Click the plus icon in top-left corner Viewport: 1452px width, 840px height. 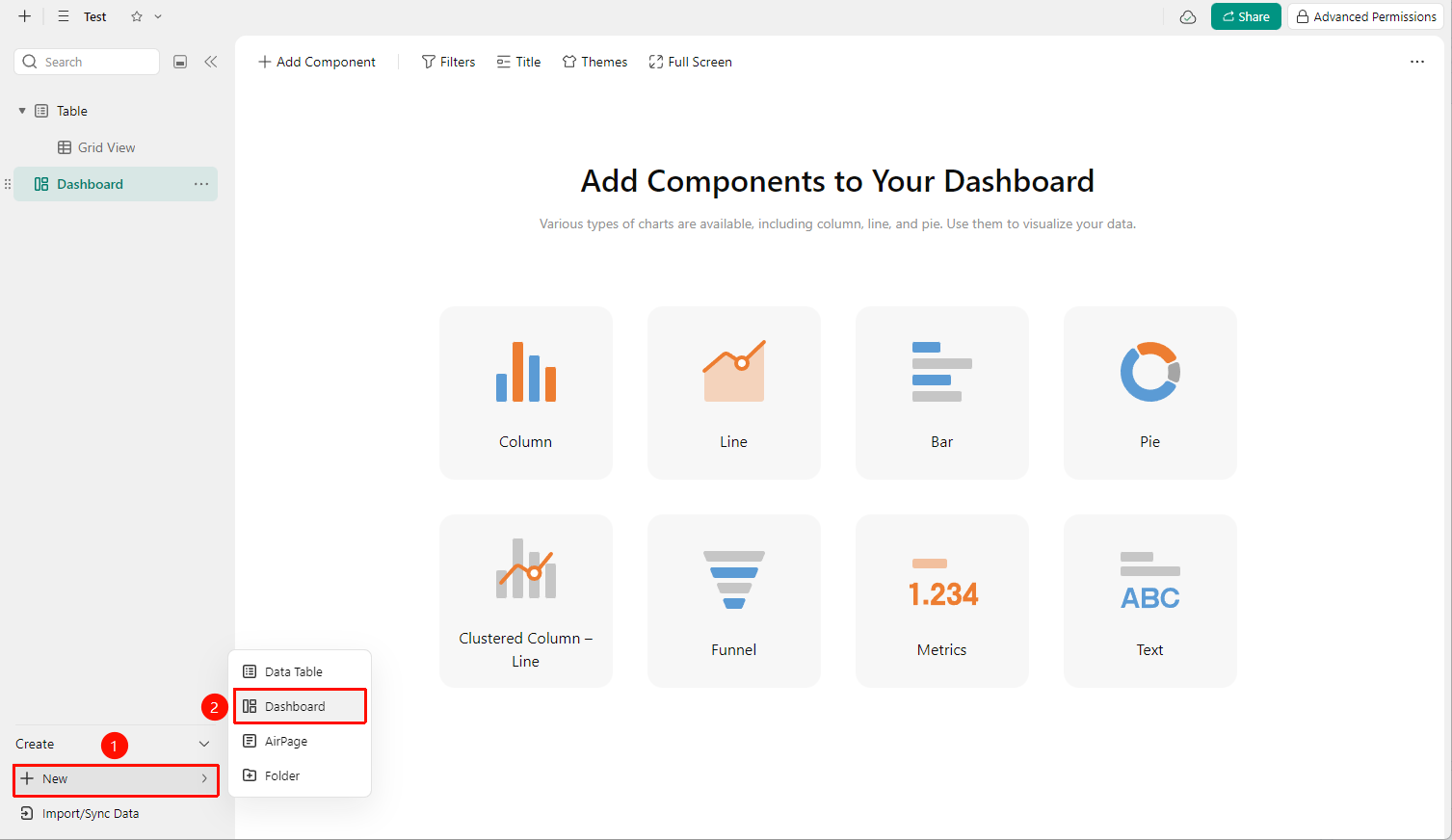pos(25,16)
